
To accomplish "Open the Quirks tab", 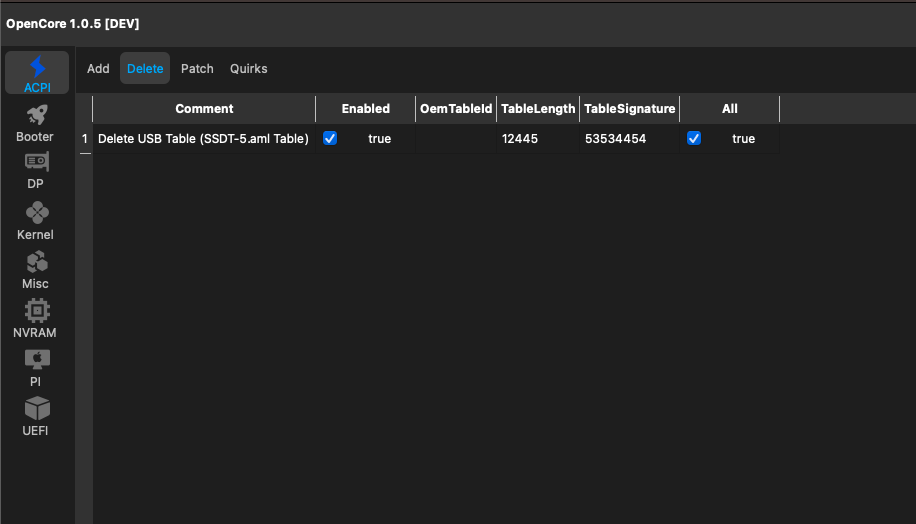I will pyautogui.click(x=249, y=69).
